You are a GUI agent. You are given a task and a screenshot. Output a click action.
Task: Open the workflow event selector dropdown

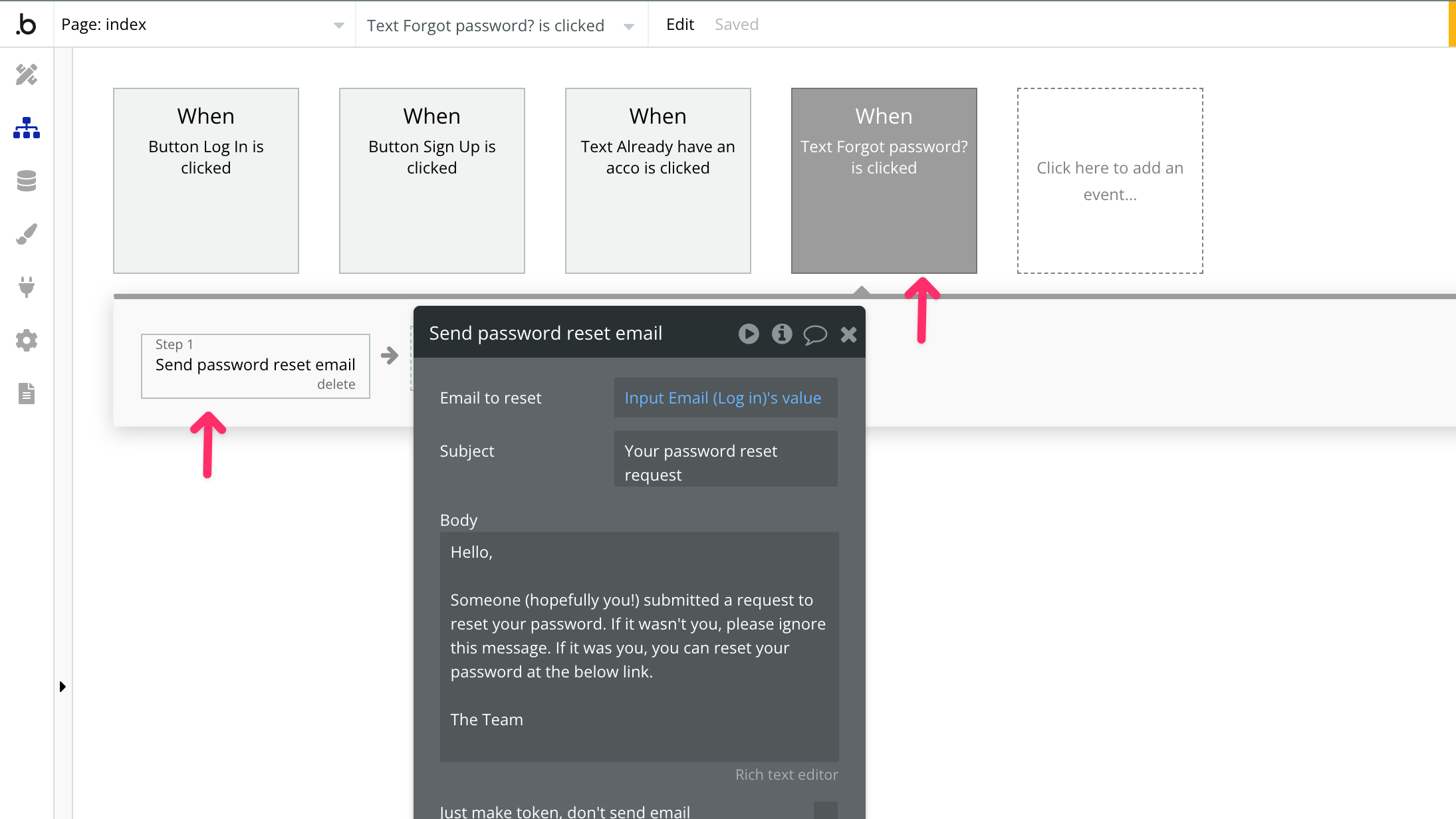628,26
